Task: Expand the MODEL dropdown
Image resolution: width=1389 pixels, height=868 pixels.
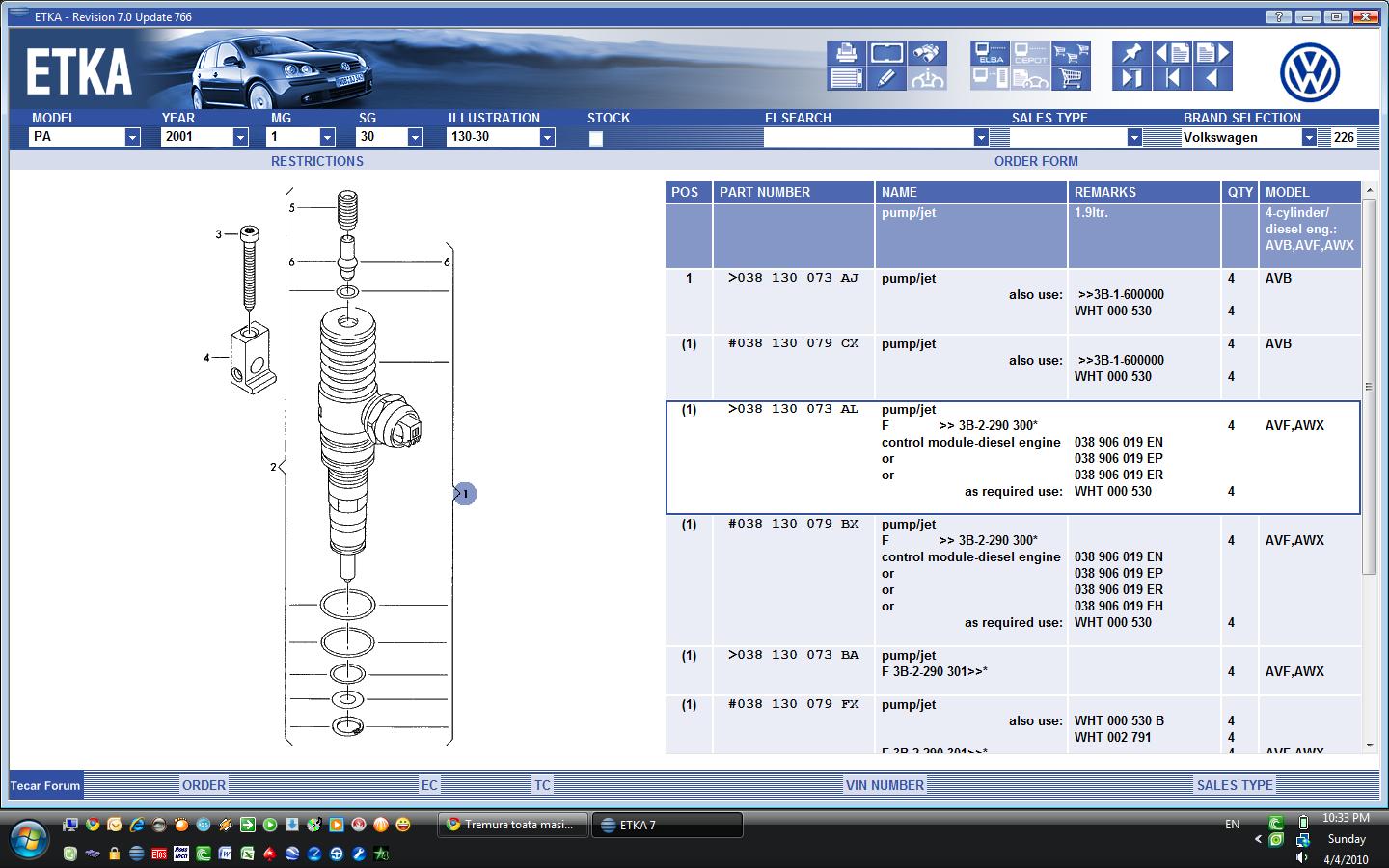Action: [x=132, y=137]
